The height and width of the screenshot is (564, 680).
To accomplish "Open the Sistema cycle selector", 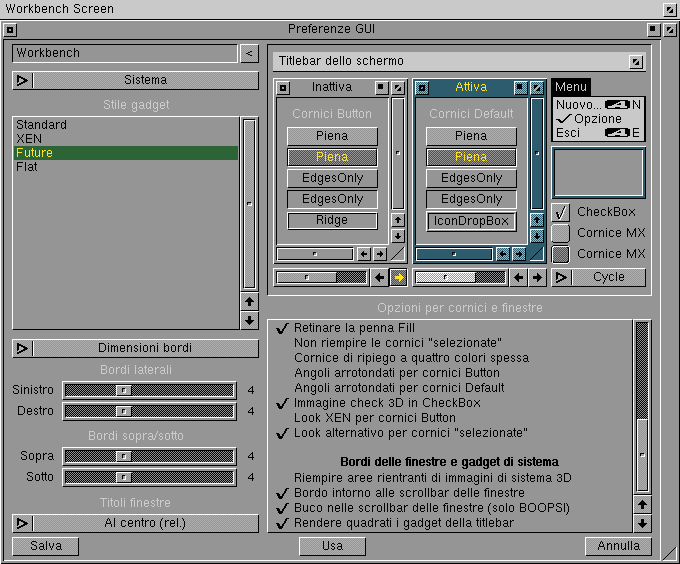I will (x=136, y=80).
